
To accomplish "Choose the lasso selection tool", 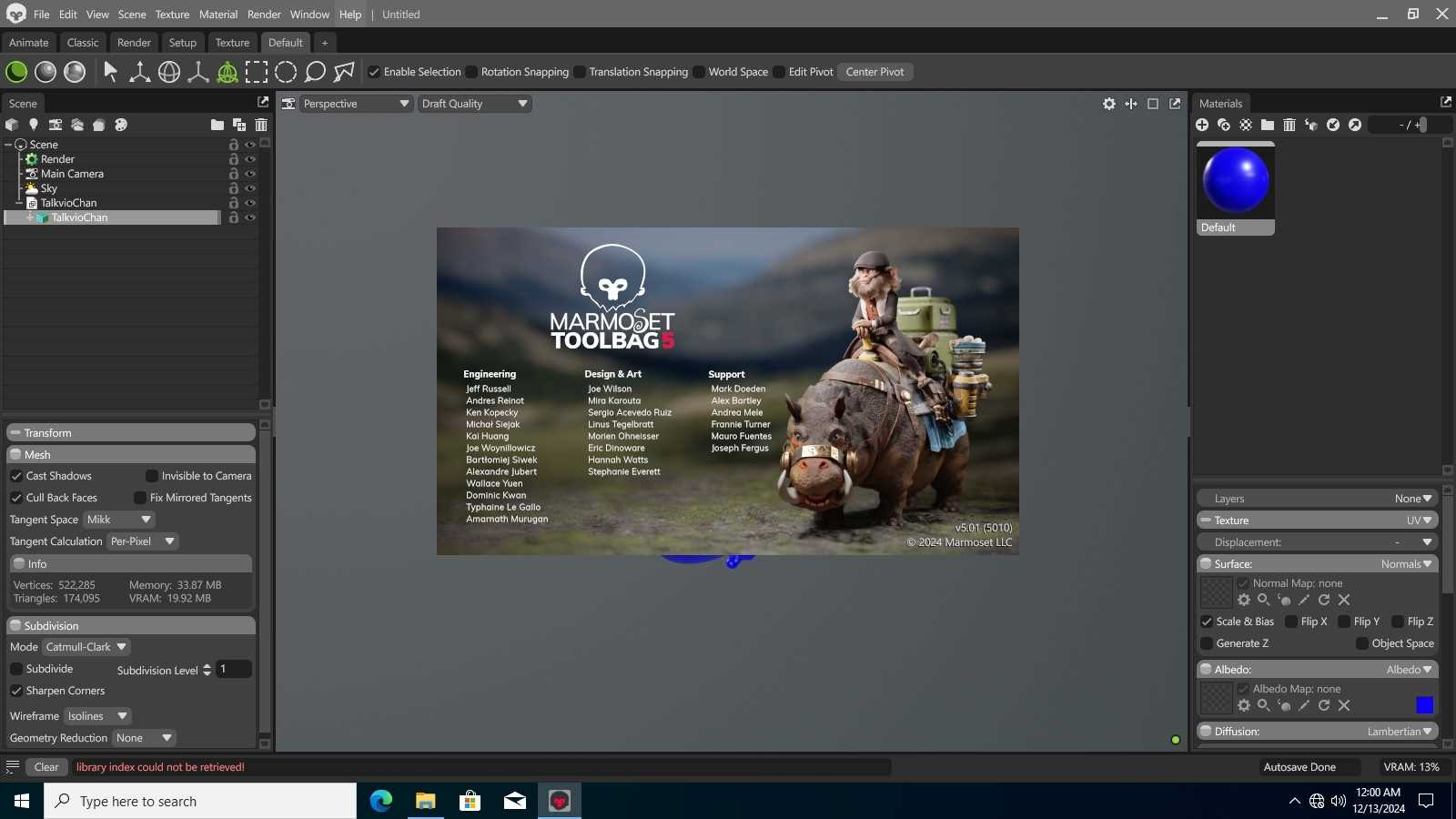I will 315,72.
